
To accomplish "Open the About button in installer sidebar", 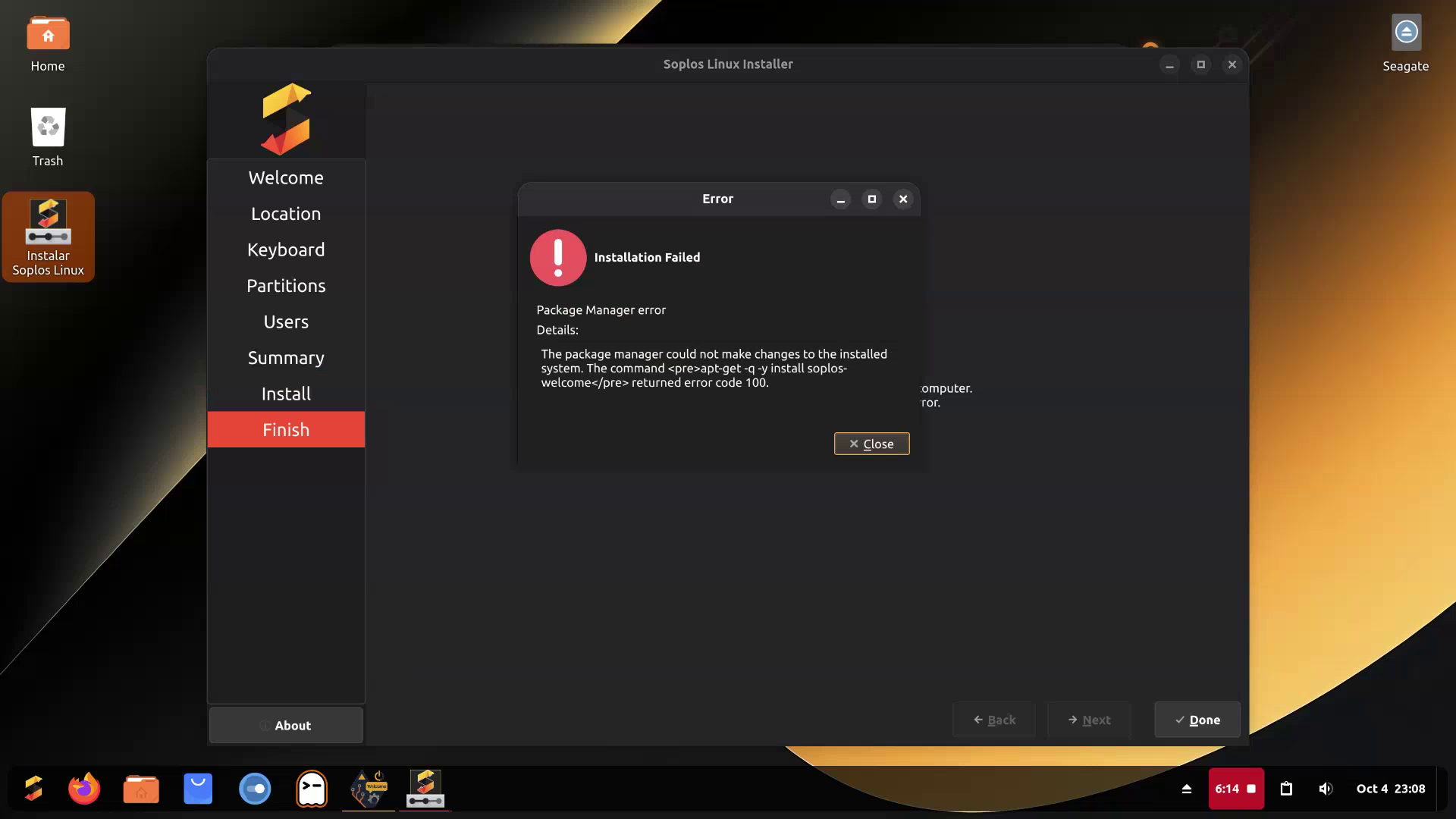I will coord(286,725).
